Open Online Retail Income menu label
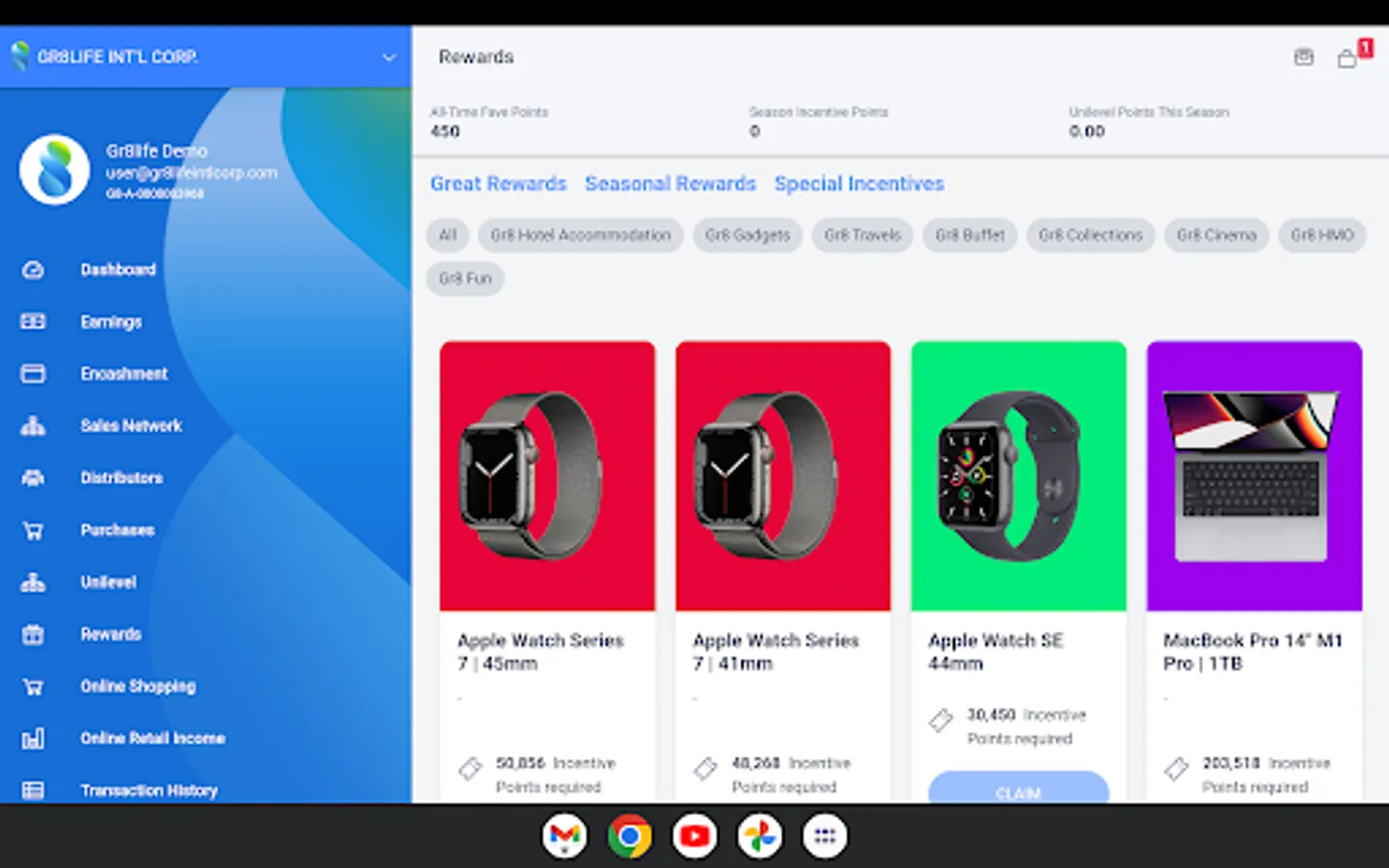The height and width of the screenshot is (868, 1389). pos(152,739)
